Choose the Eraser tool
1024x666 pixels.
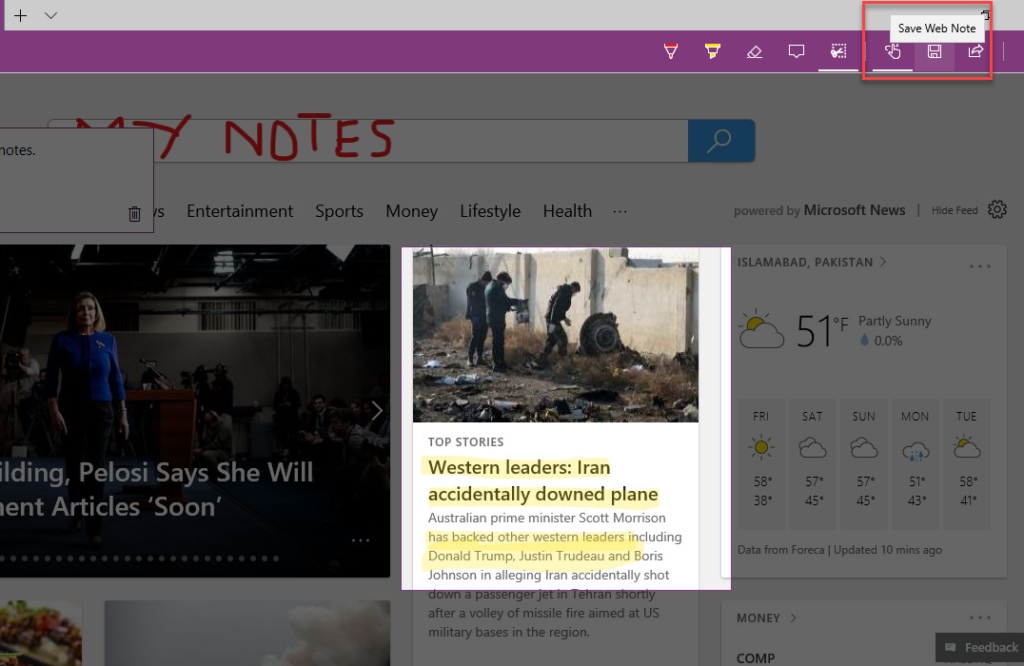pyautogui.click(x=755, y=52)
